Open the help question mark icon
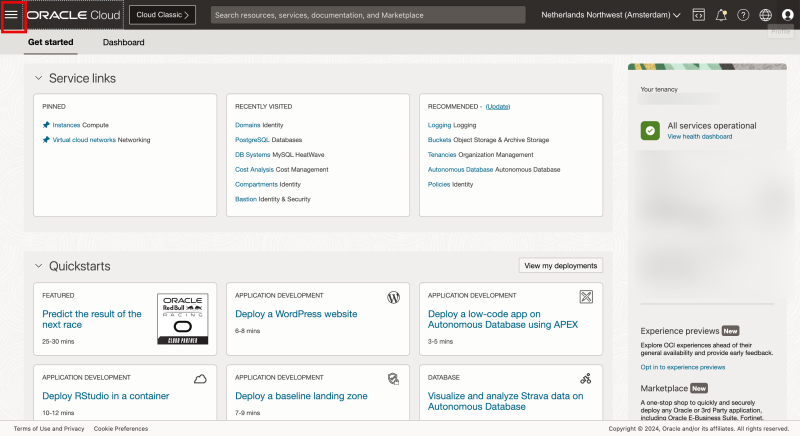This screenshot has width=800, height=436. pyautogui.click(x=743, y=15)
